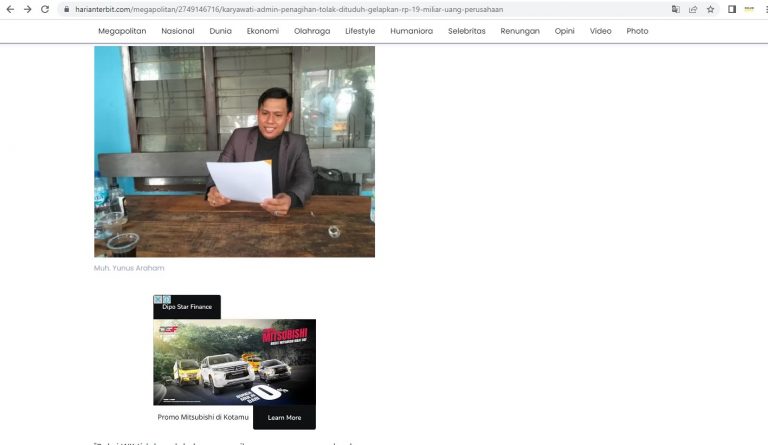Open the Nasional section

pos(178,31)
